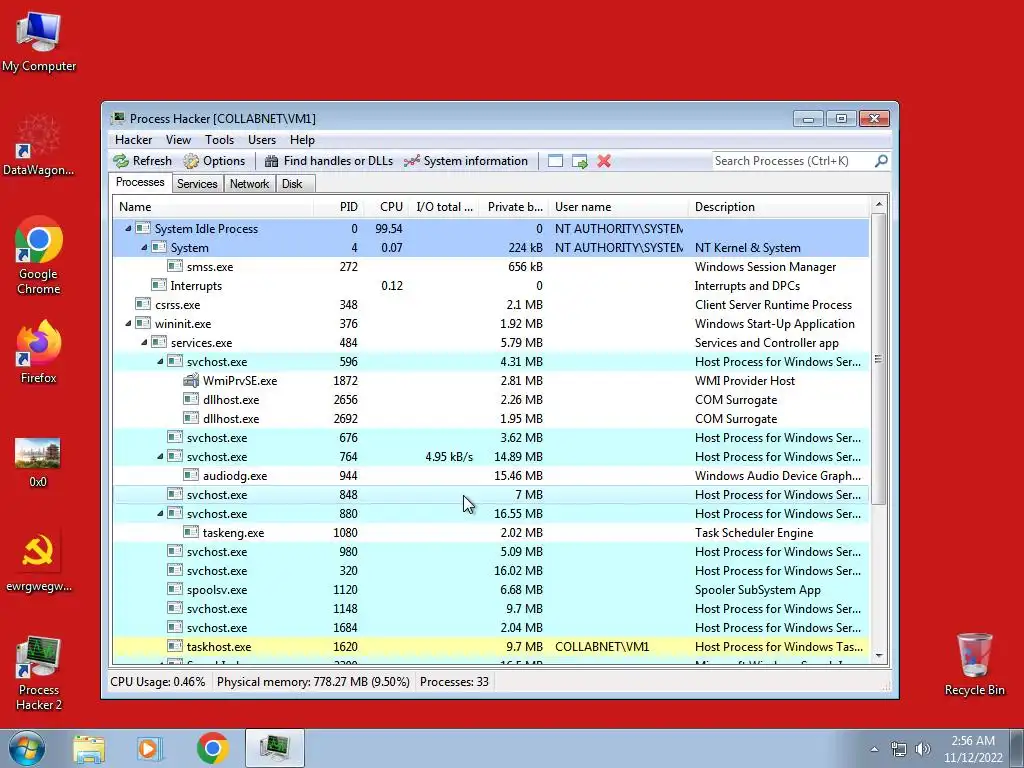The image size is (1024, 768).
Task: Click the hammer and sickle desktop icon
Action: tap(39, 562)
